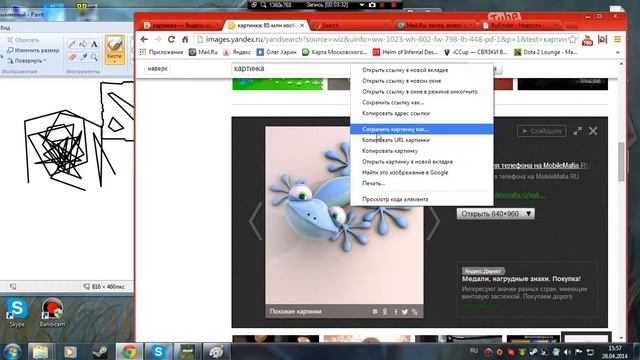Reload the page in Chrome
Viewport: 640px width, 360px height.
click(171, 39)
